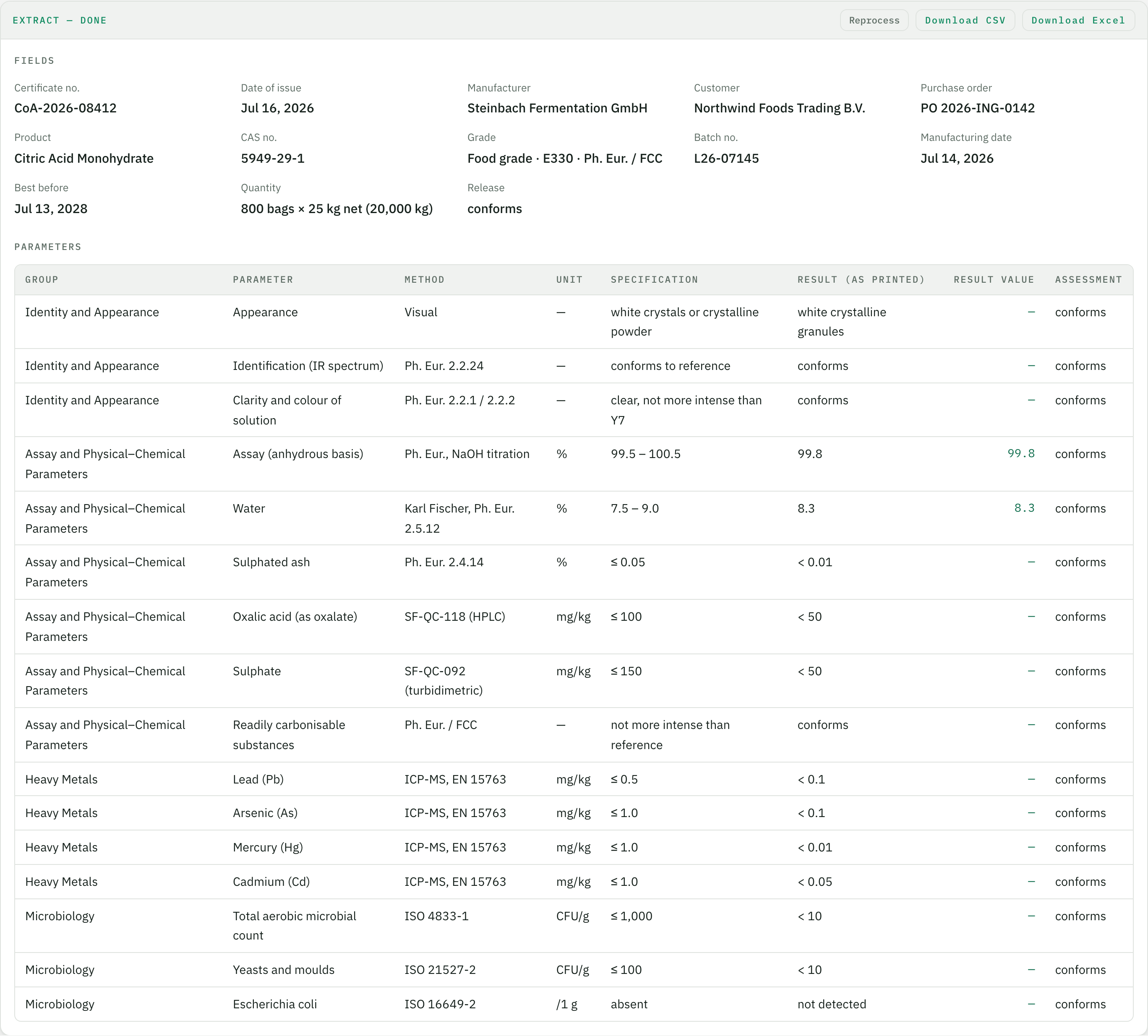Click specification ≤ 150 for Sulphate
This screenshot has width=1148, height=1036.
(626, 672)
